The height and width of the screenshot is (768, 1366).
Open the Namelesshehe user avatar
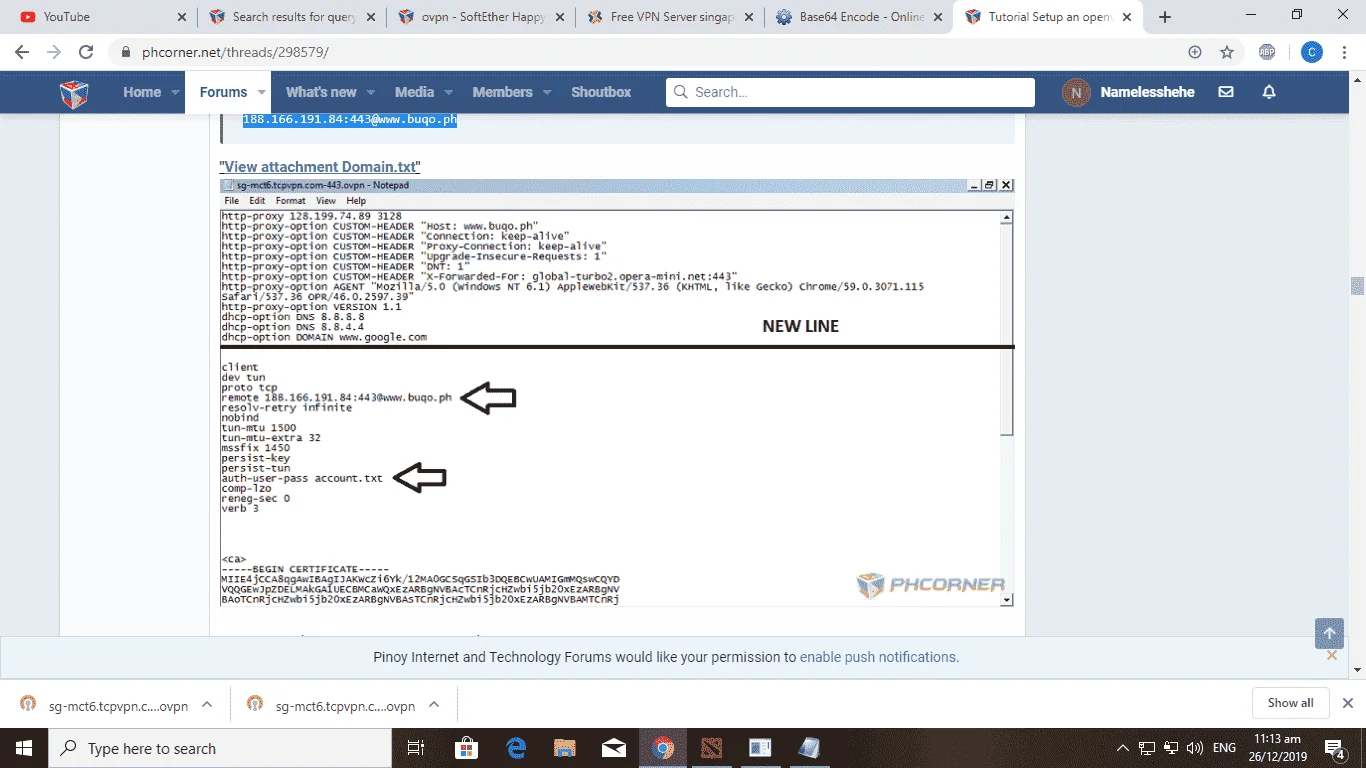pos(1076,92)
